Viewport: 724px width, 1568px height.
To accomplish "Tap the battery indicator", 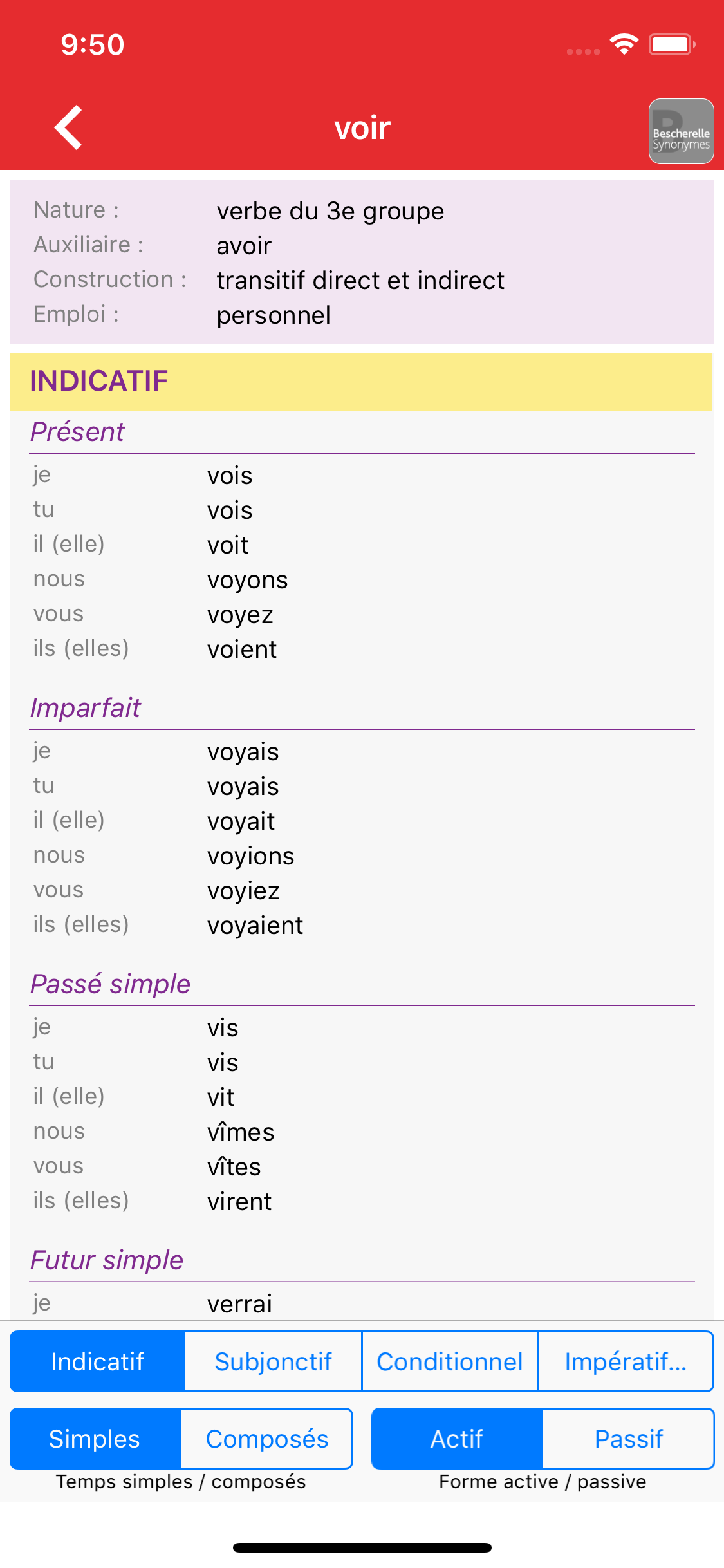I will pos(671,43).
